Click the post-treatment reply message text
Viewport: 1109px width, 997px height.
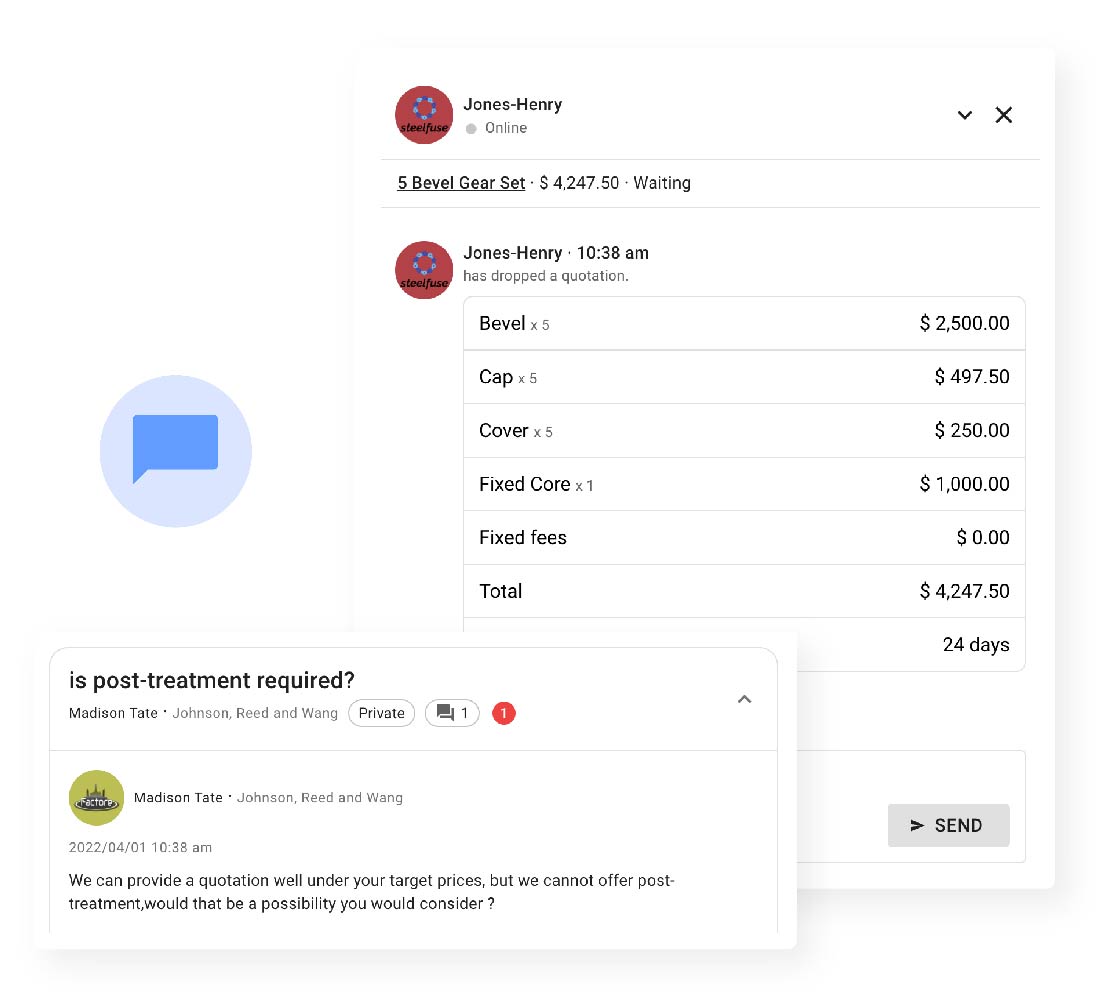371,892
